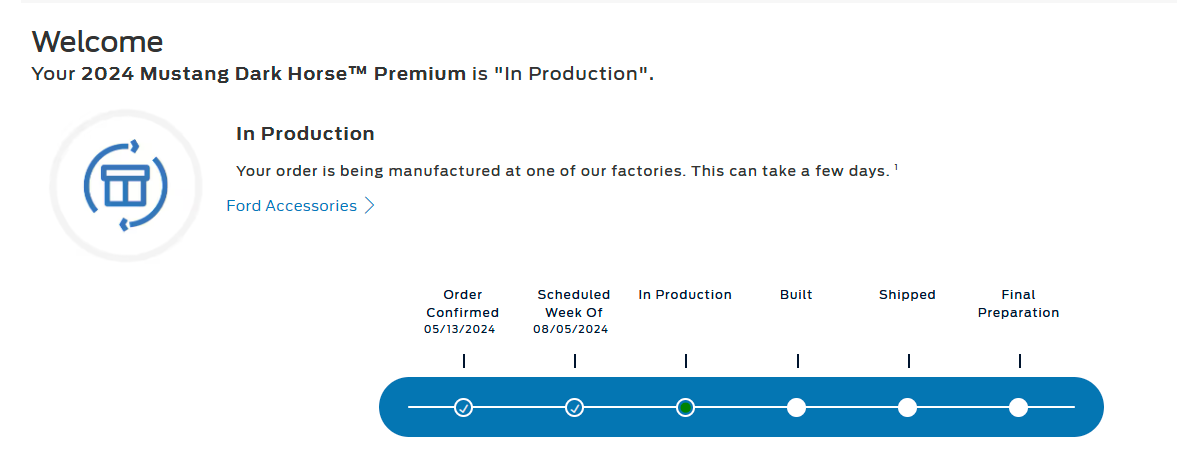Click the 05/13/2024 order date

(460, 329)
